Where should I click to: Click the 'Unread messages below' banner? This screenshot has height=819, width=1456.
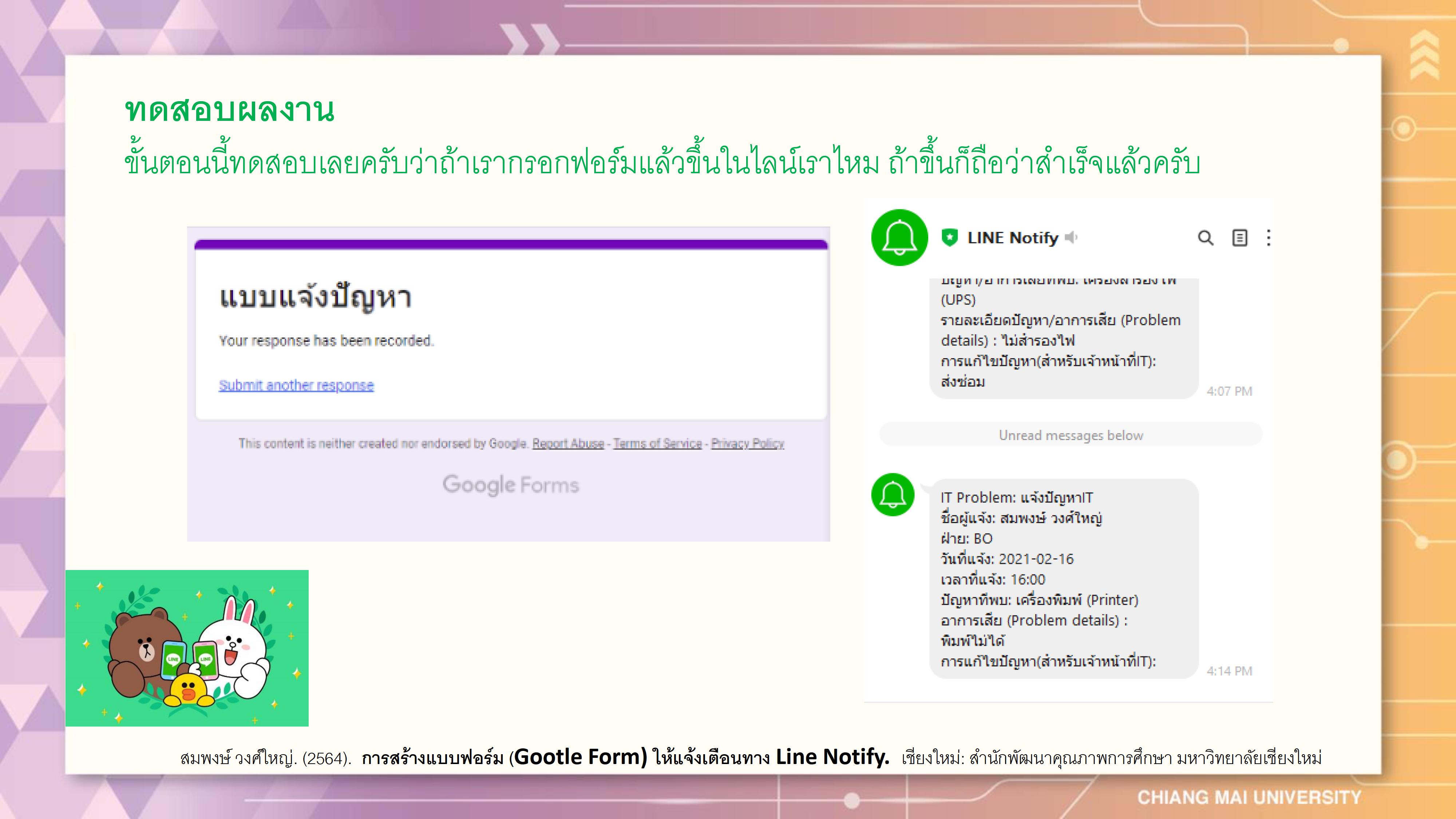pyautogui.click(x=1071, y=435)
